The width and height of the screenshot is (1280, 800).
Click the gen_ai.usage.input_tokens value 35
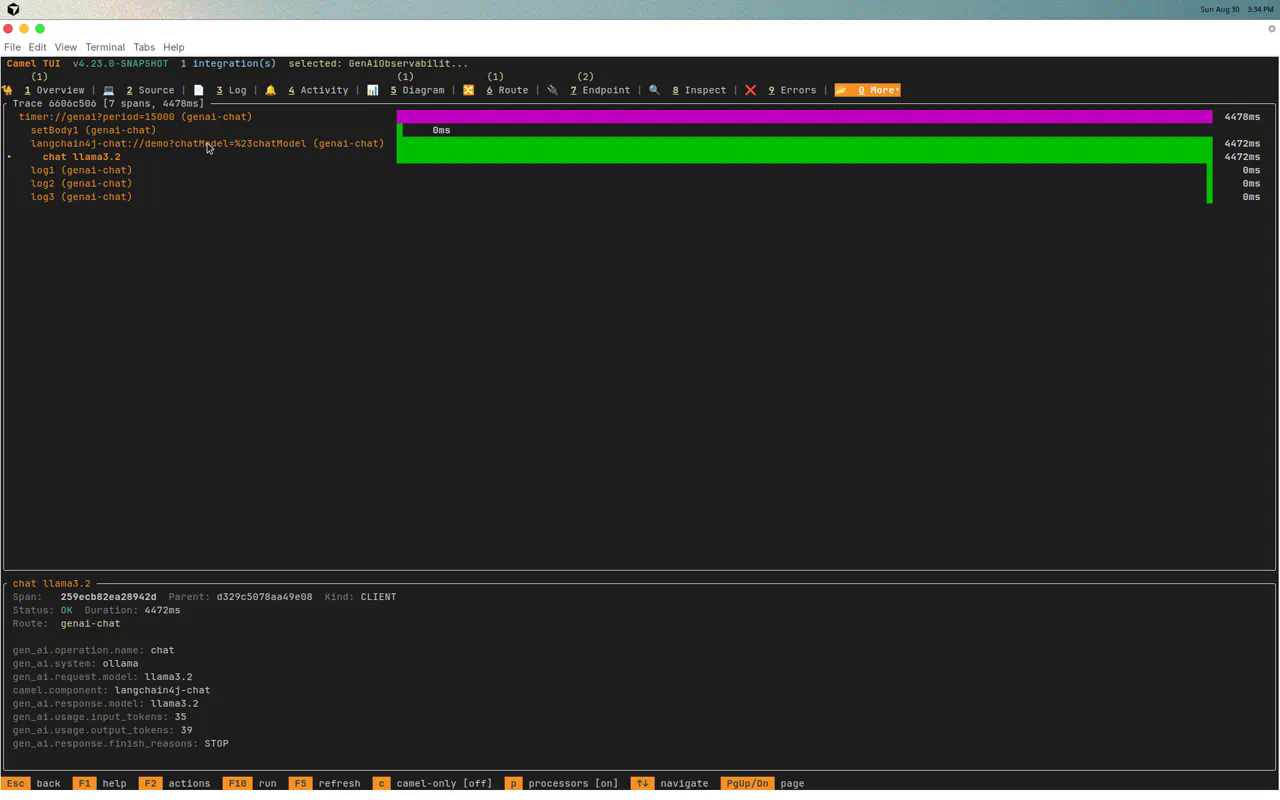coord(180,717)
